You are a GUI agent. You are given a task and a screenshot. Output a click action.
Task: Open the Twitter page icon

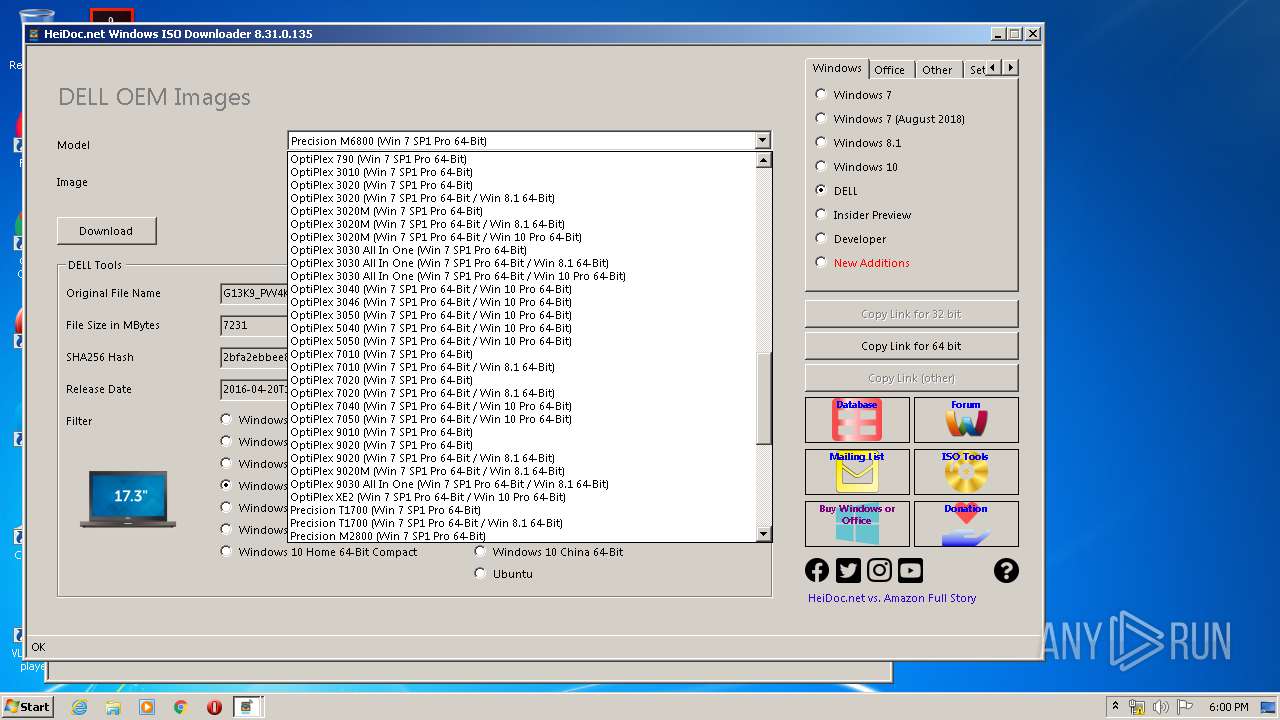(848, 570)
